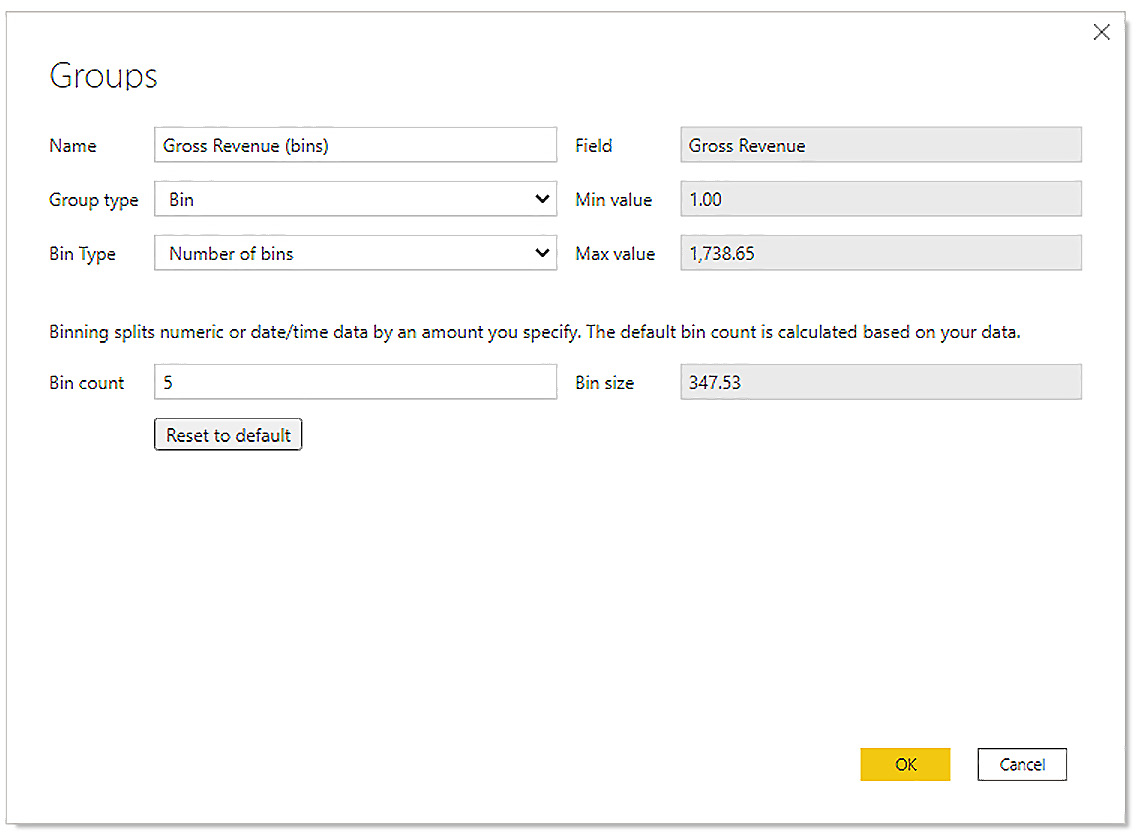
Task: Click Cancel to discard the grouping
Action: [1022, 764]
